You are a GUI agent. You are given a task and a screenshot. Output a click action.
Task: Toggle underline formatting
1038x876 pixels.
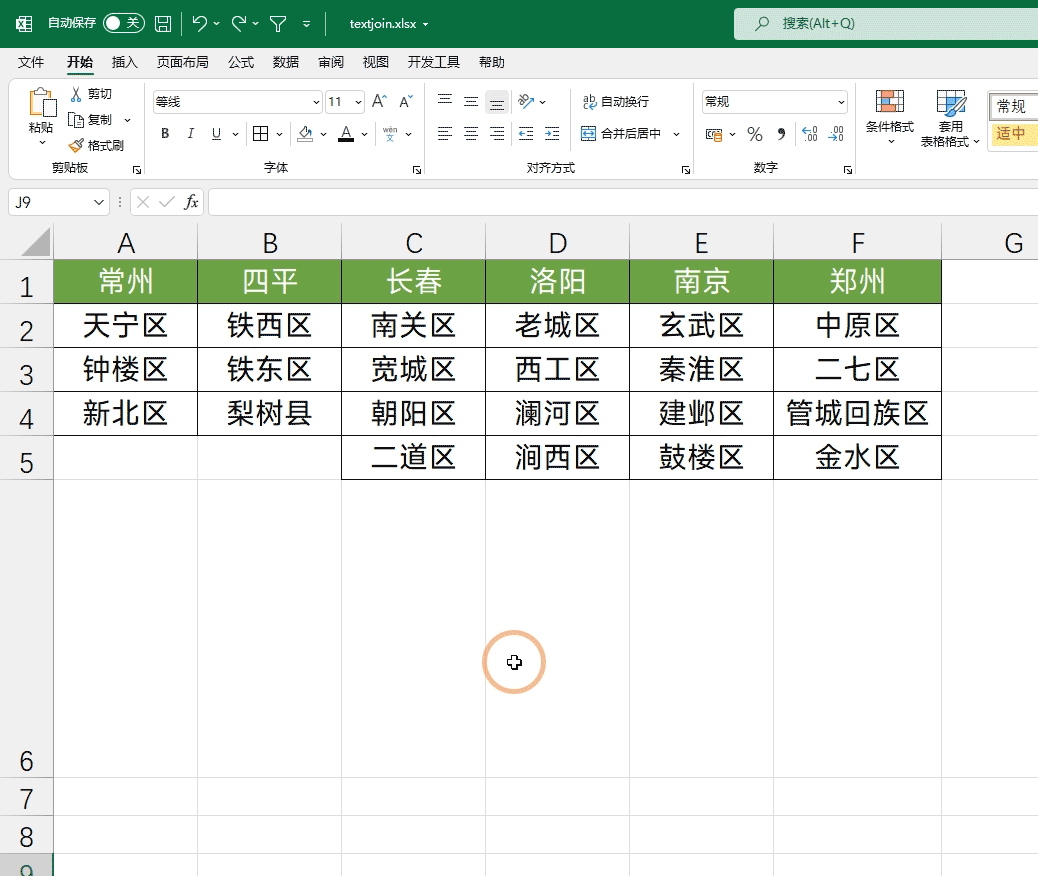click(215, 133)
